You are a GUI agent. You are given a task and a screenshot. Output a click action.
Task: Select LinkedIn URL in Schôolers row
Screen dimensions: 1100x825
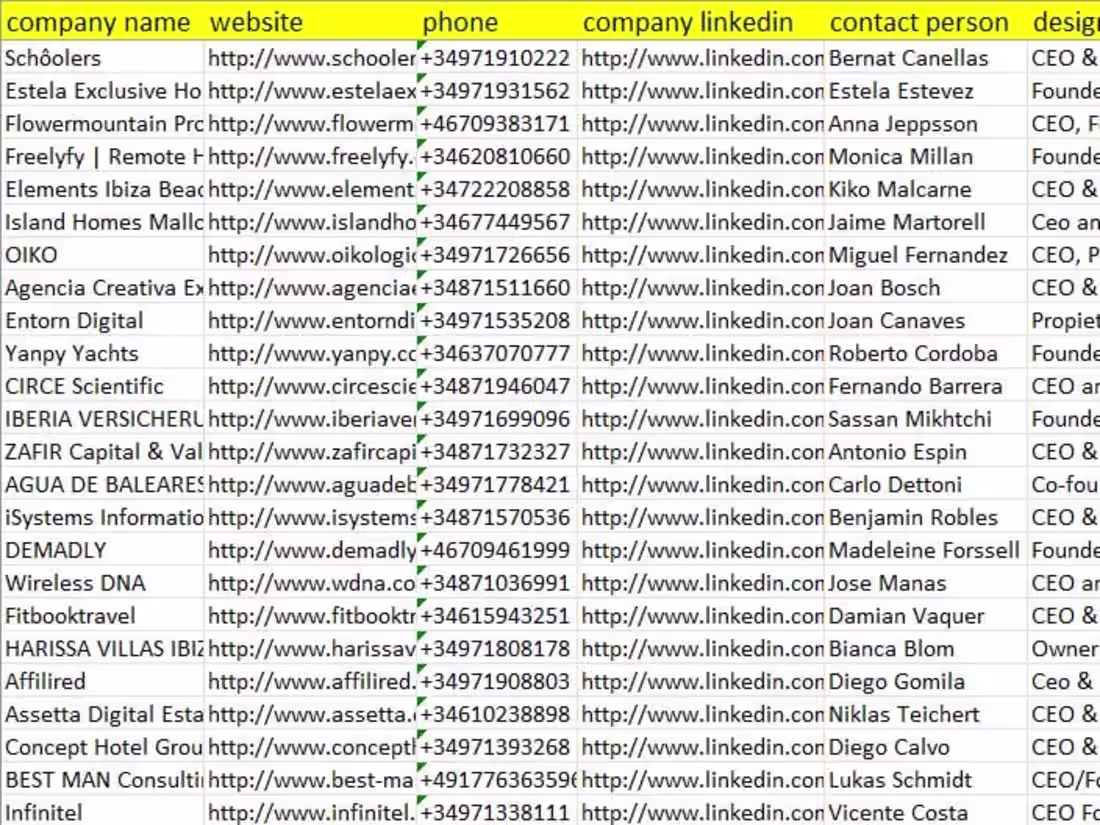702,58
